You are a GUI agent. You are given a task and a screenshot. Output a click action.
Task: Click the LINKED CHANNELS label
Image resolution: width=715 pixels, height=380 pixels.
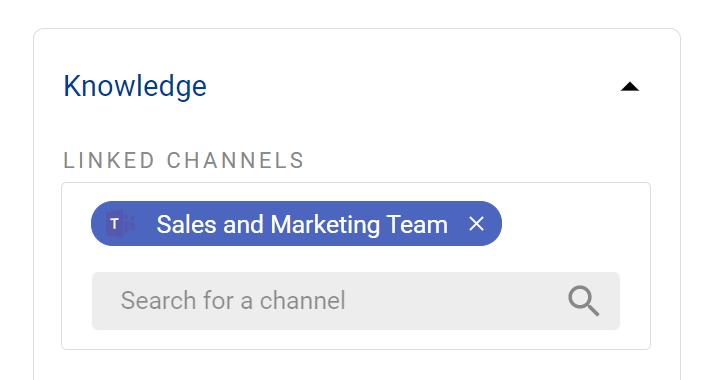pyautogui.click(x=184, y=161)
